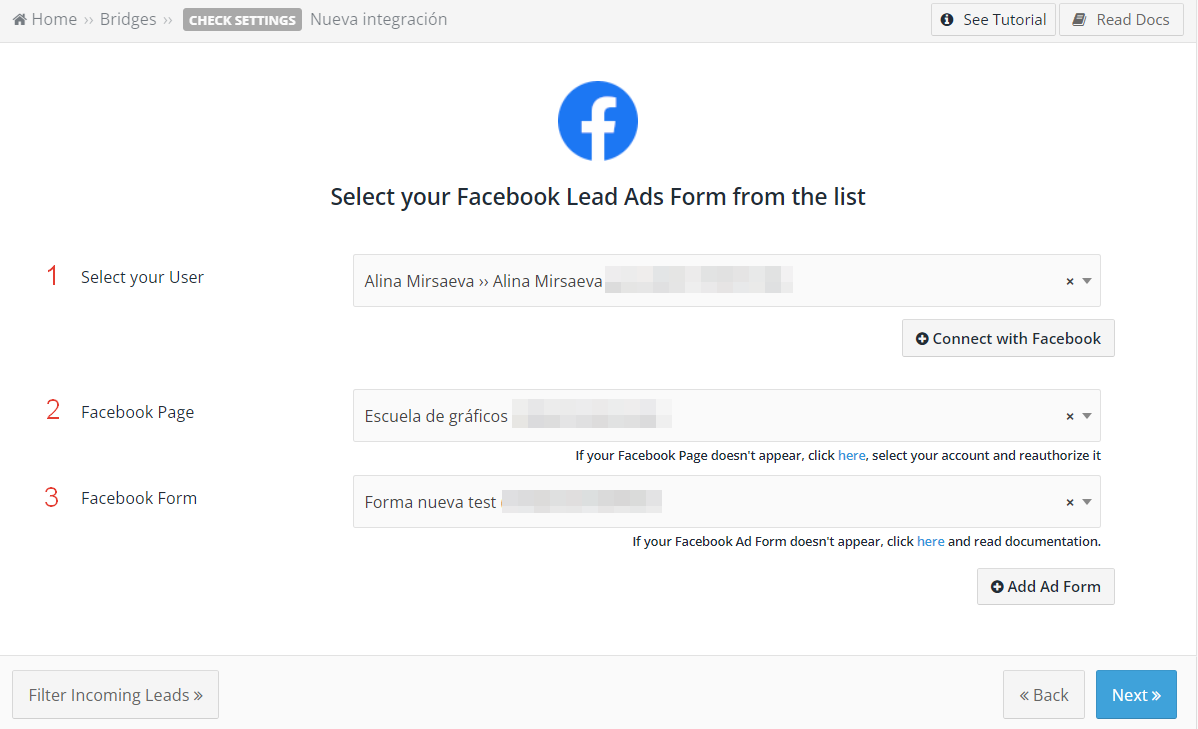Viewport: 1198px width, 729px height.
Task: Click the Next button
Action: (1136, 695)
